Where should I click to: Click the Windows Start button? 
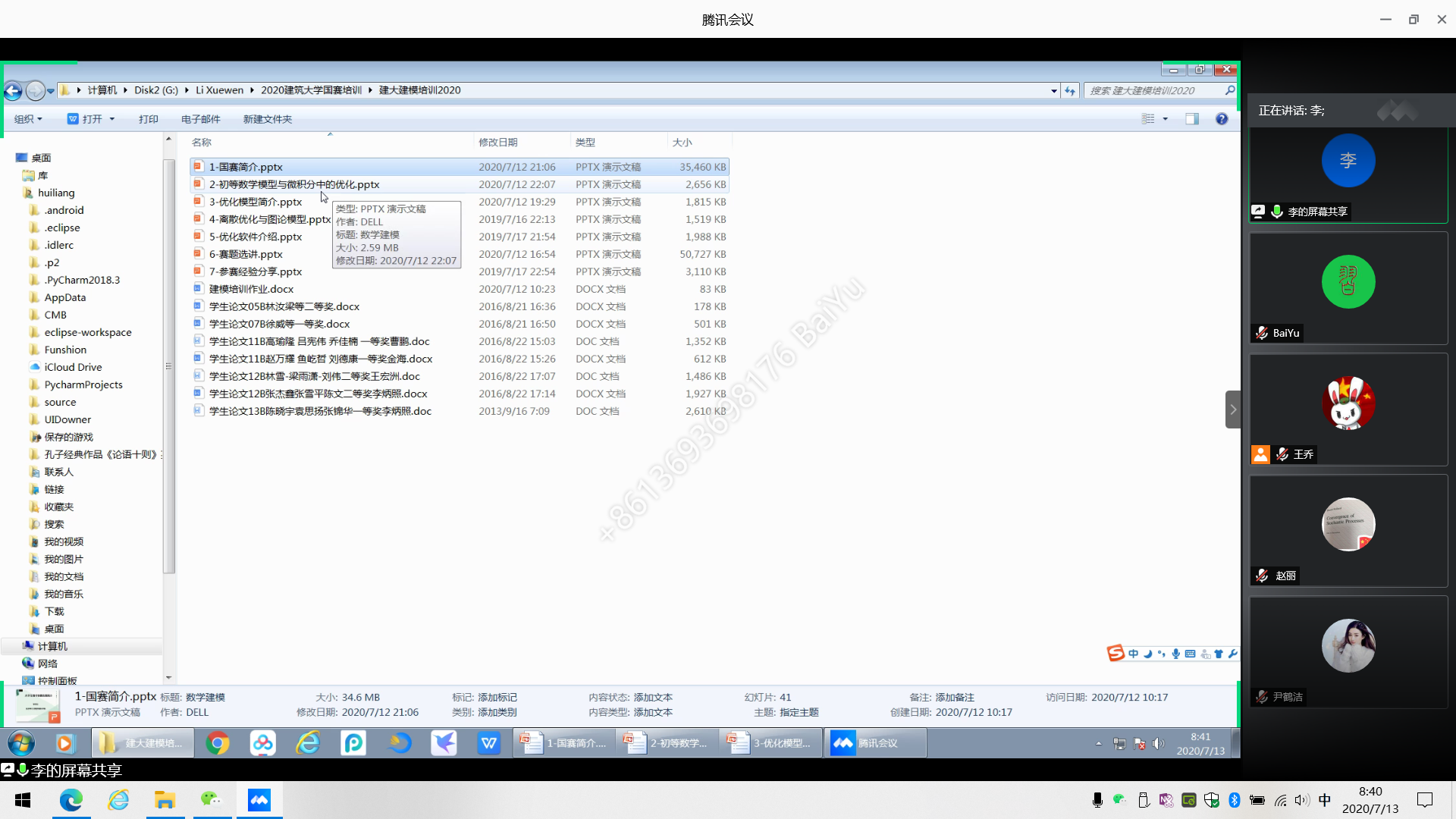23,800
